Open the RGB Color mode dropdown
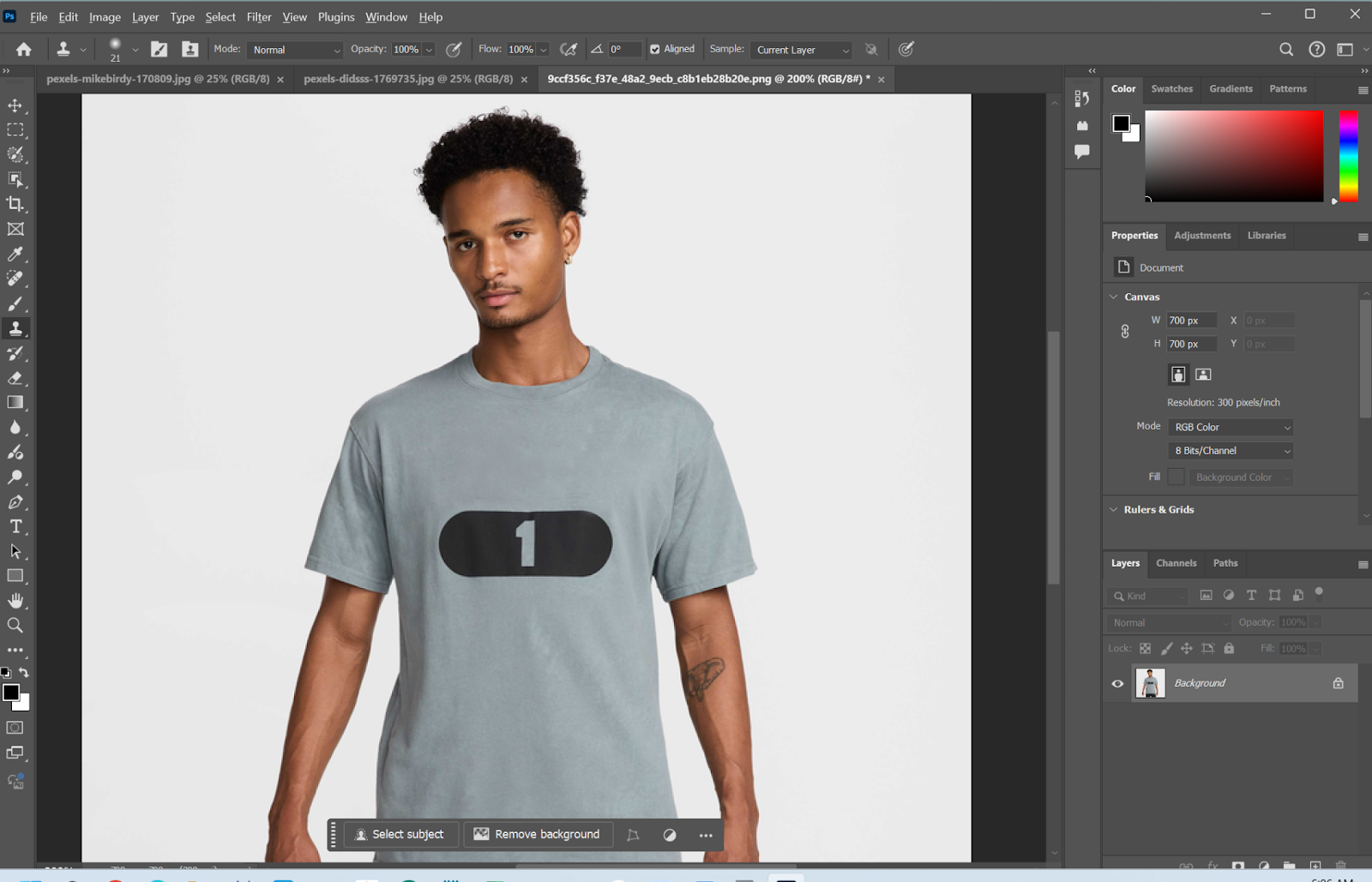1372x882 pixels. point(1231,427)
